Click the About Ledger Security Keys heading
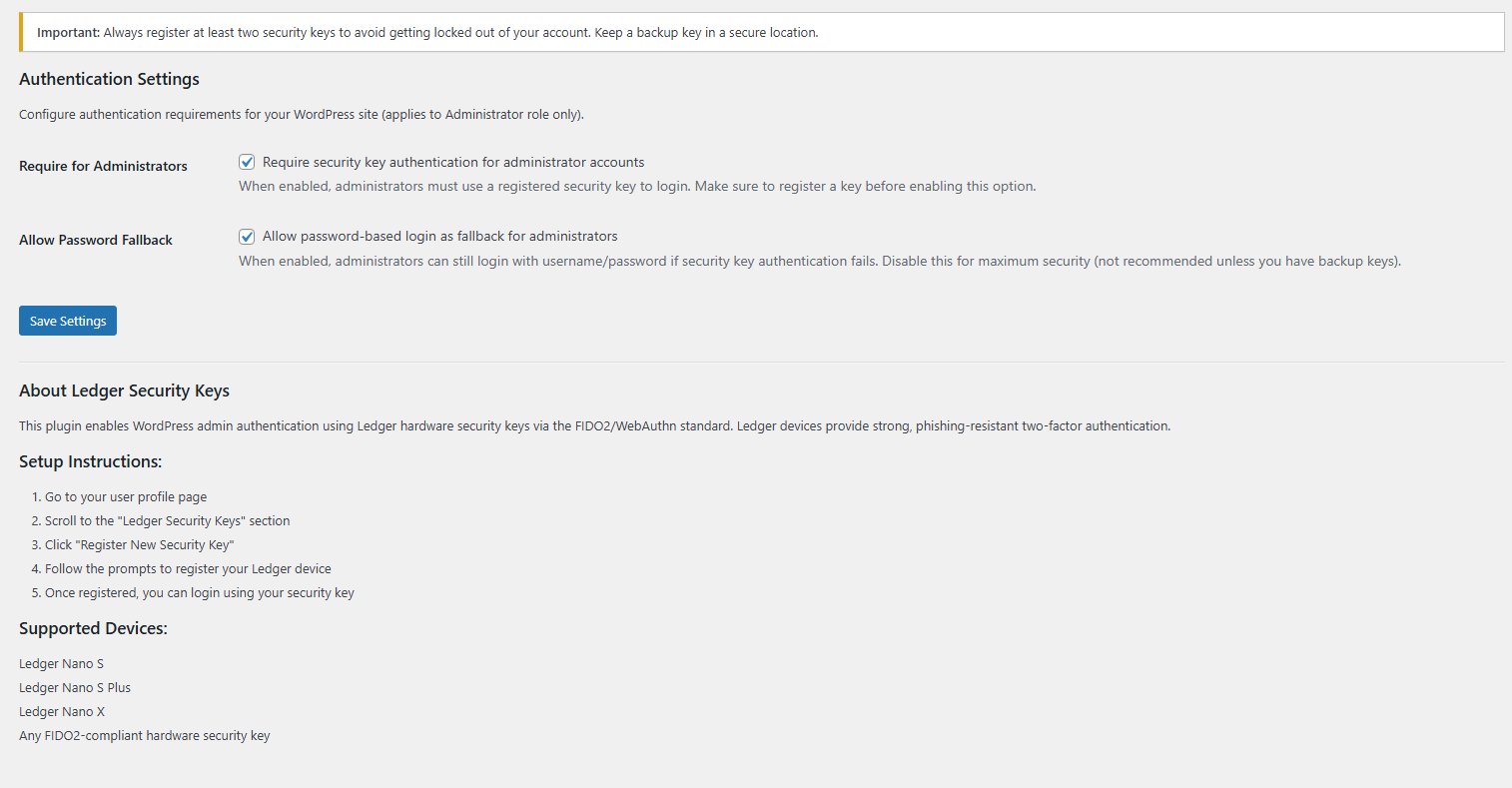Image resolution: width=1512 pixels, height=788 pixels. [x=124, y=391]
